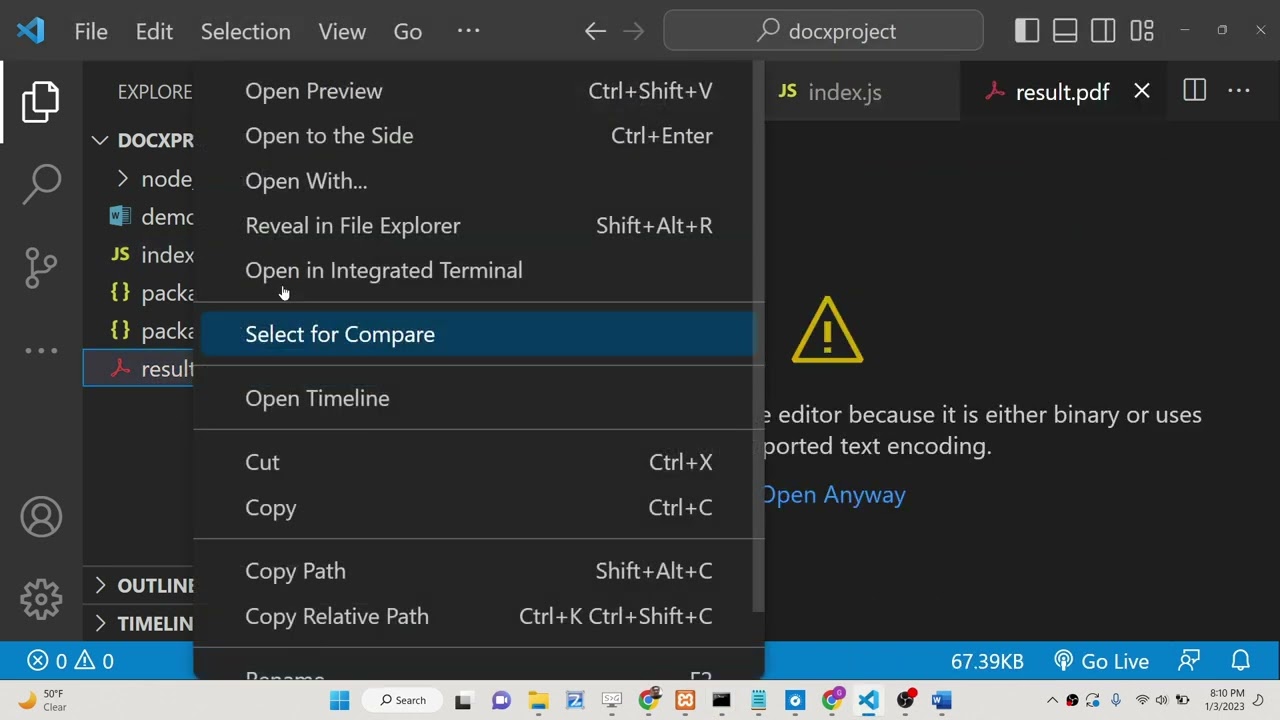This screenshot has height=720, width=1280.
Task: Toggle the Primary Side Bar layout button
Action: pos(1027,31)
